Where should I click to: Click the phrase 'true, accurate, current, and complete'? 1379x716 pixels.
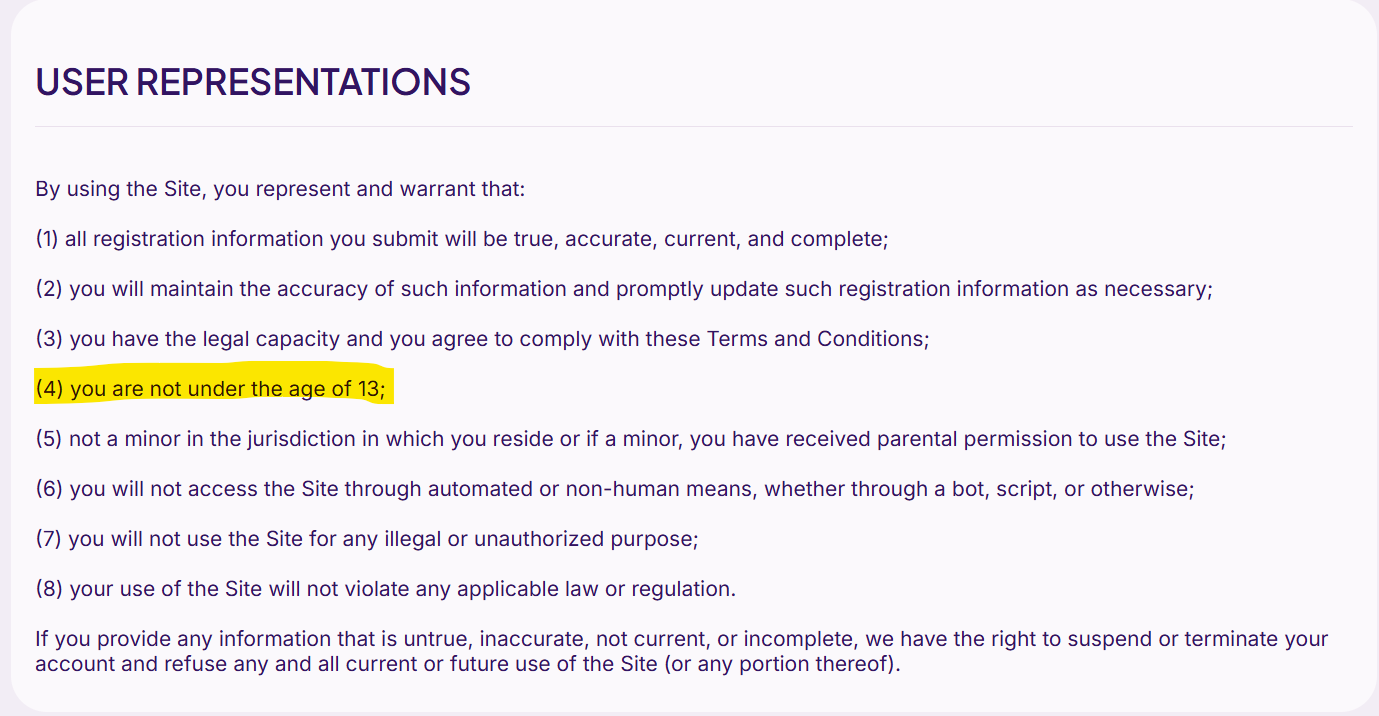click(727, 239)
